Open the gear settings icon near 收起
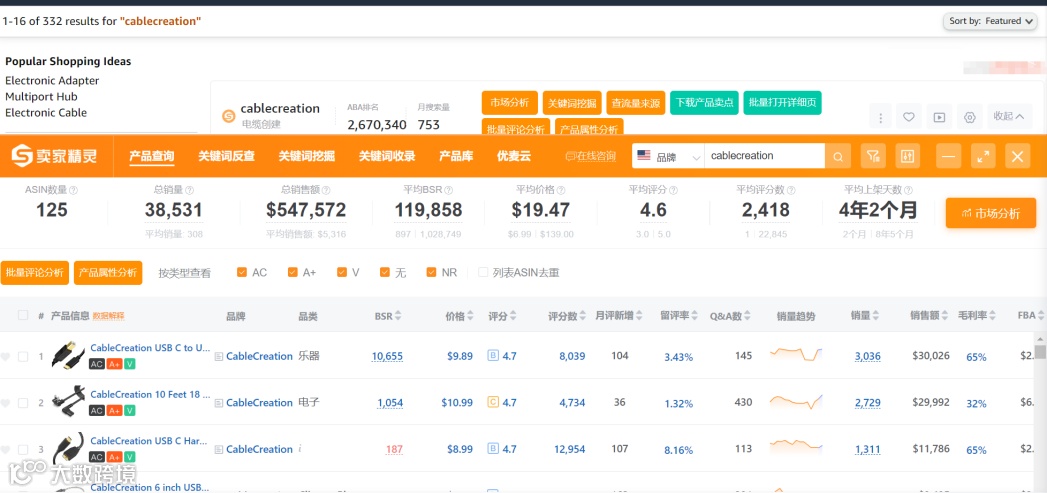This screenshot has height=493, width=1047. (x=970, y=118)
